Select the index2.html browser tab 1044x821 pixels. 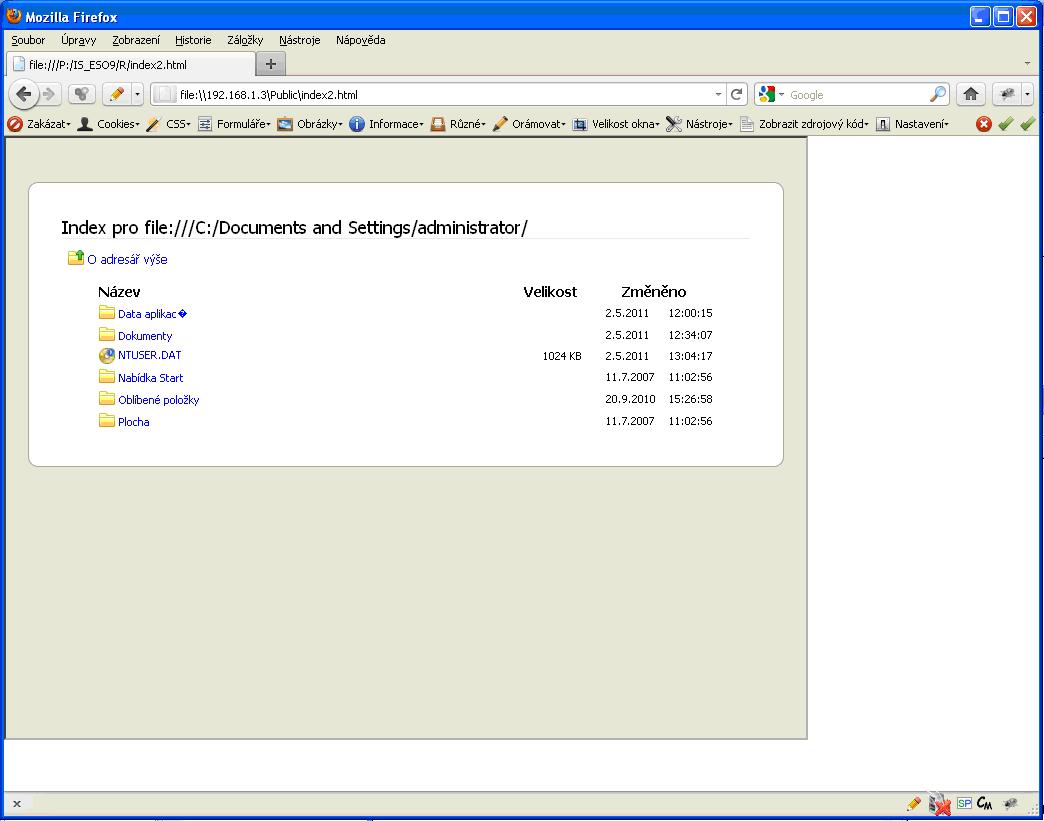[130, 65]
